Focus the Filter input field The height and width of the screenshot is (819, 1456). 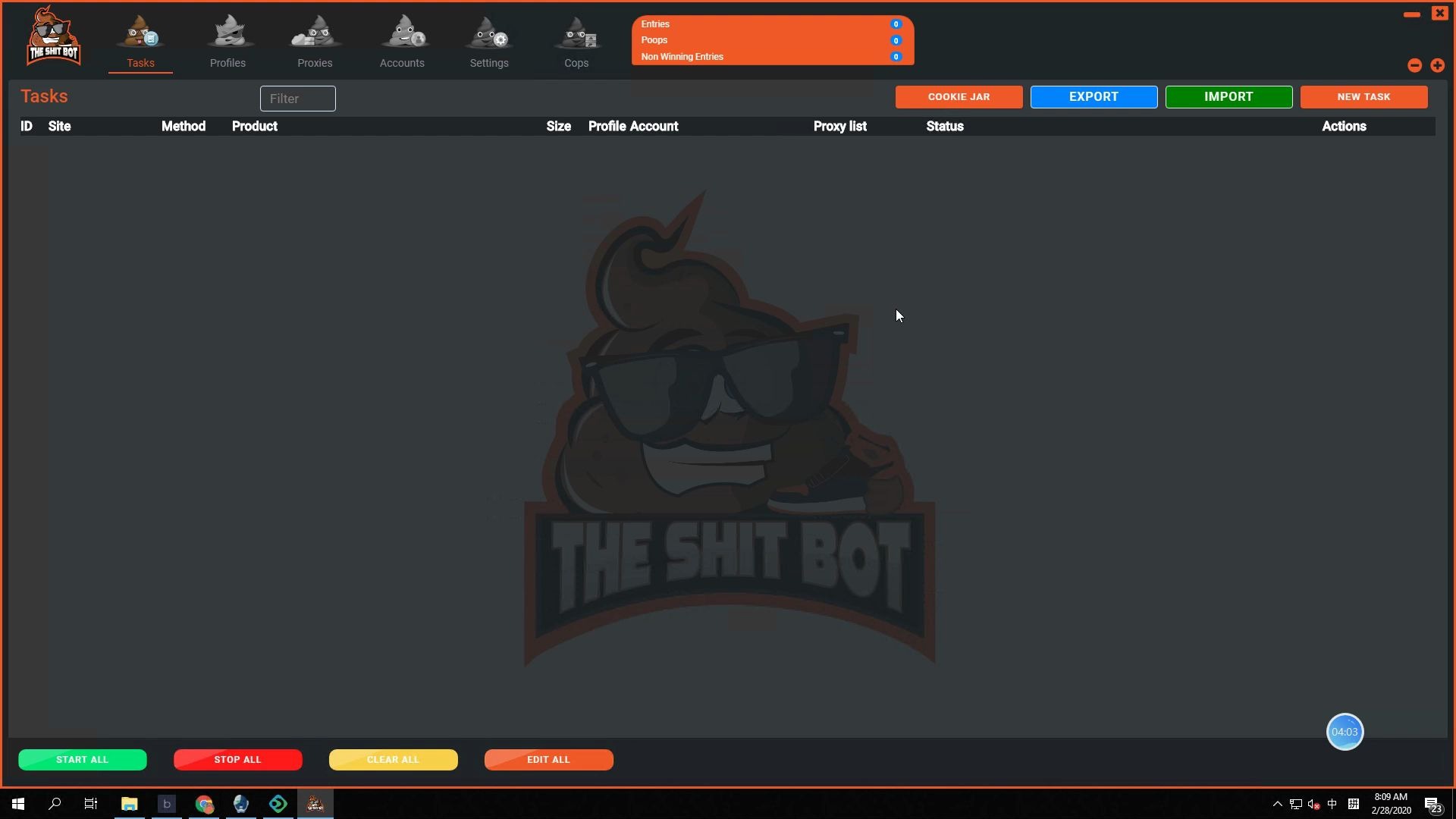(298, 99)
